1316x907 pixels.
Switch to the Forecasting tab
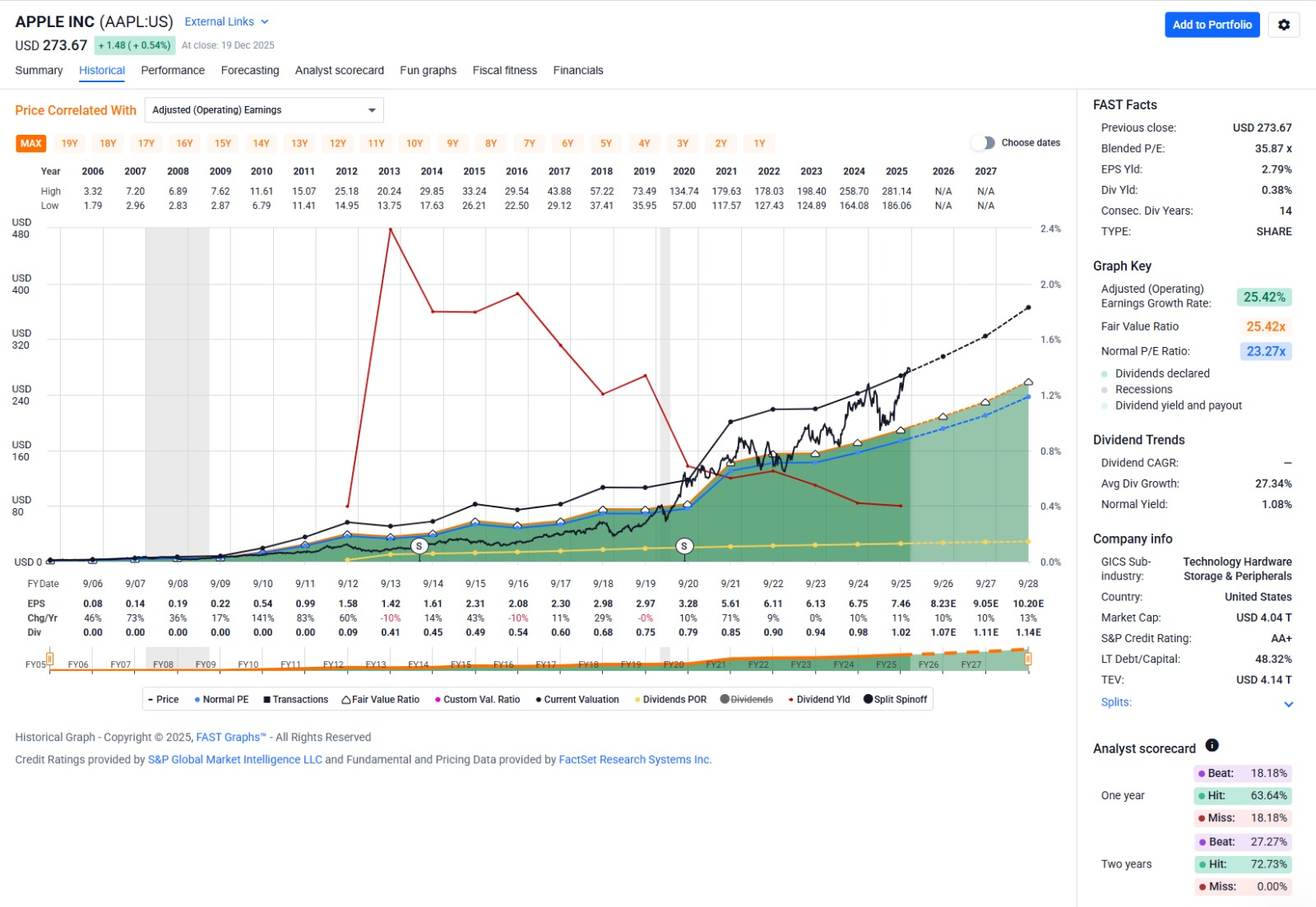pyautogui.click(x=250, y=71)
